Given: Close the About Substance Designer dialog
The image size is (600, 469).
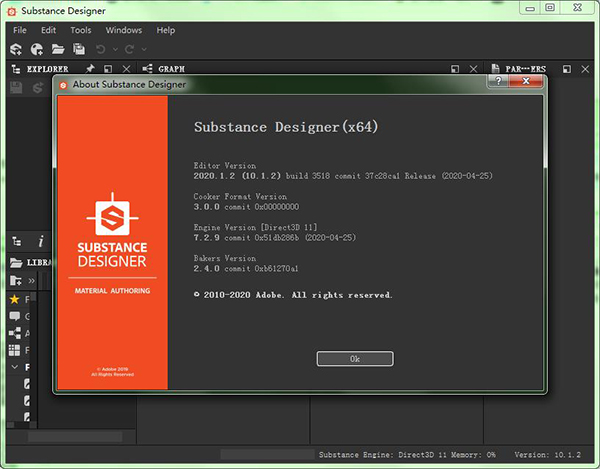Looking at the screenshot, I should (526, 81).
